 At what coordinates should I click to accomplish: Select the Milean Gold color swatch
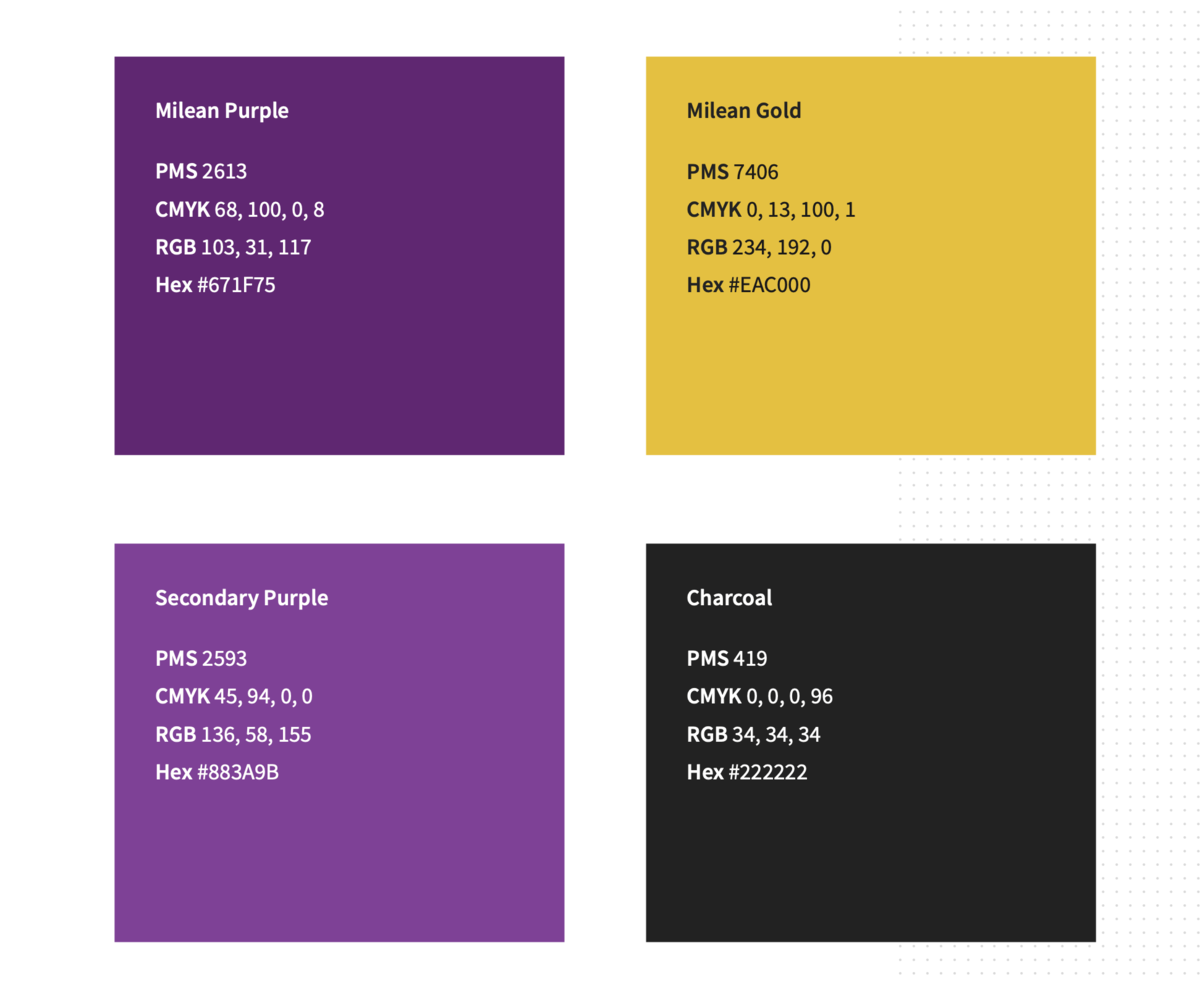[x=870, y=370]
